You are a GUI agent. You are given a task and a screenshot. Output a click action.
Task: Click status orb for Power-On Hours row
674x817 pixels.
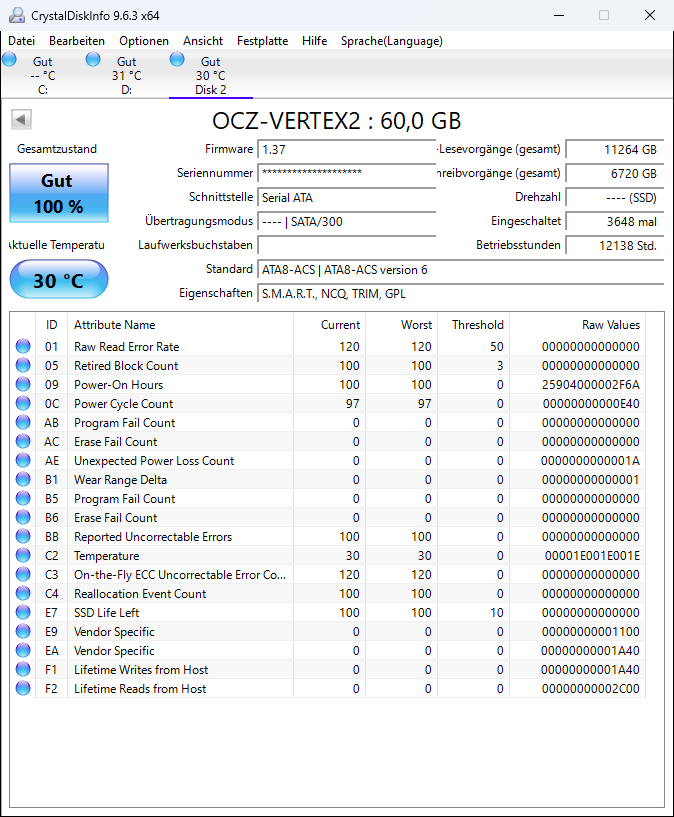[23, 384]
